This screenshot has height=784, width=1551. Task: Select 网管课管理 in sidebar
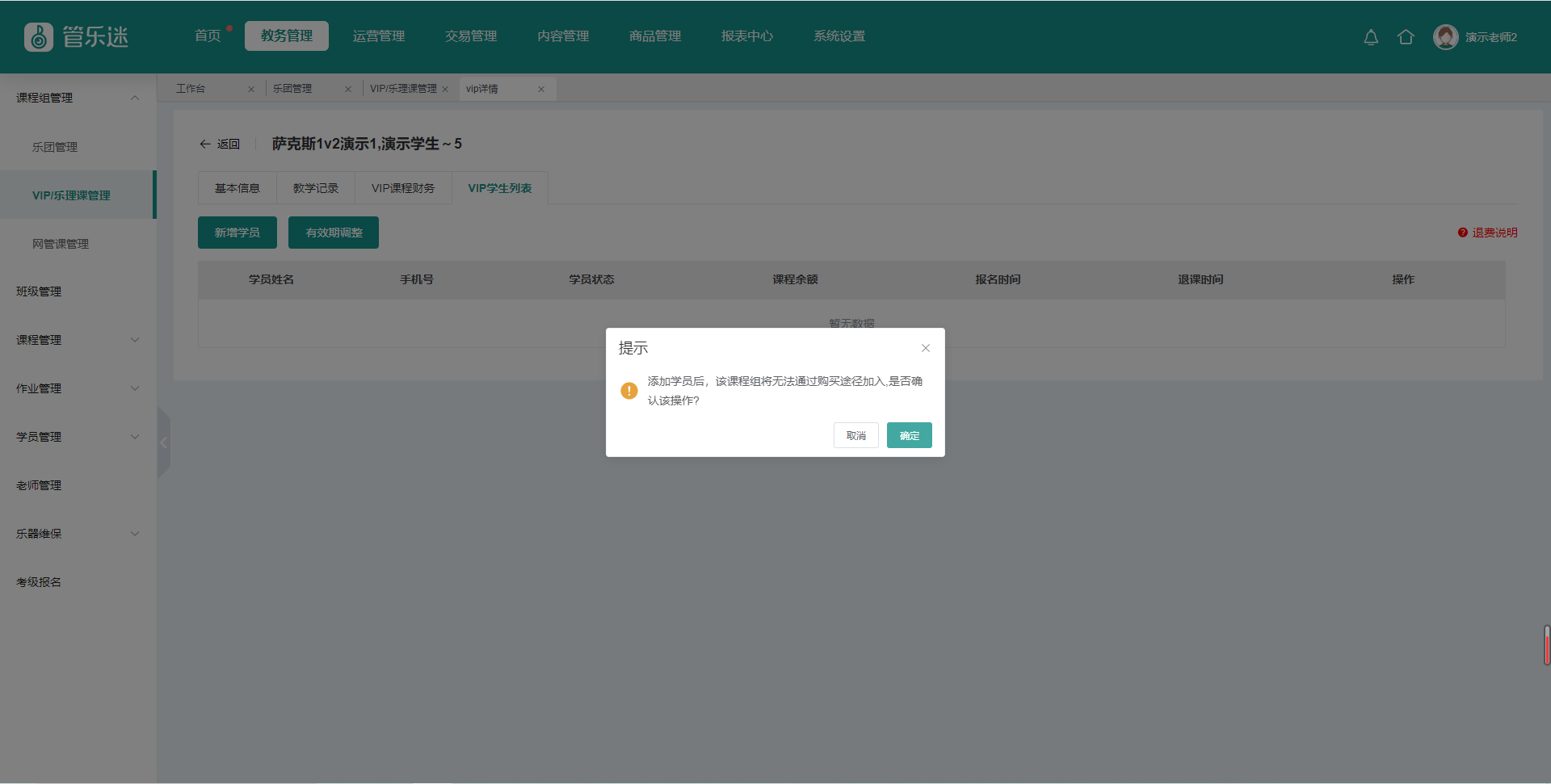pyautogui.click(x=61, y=244)
